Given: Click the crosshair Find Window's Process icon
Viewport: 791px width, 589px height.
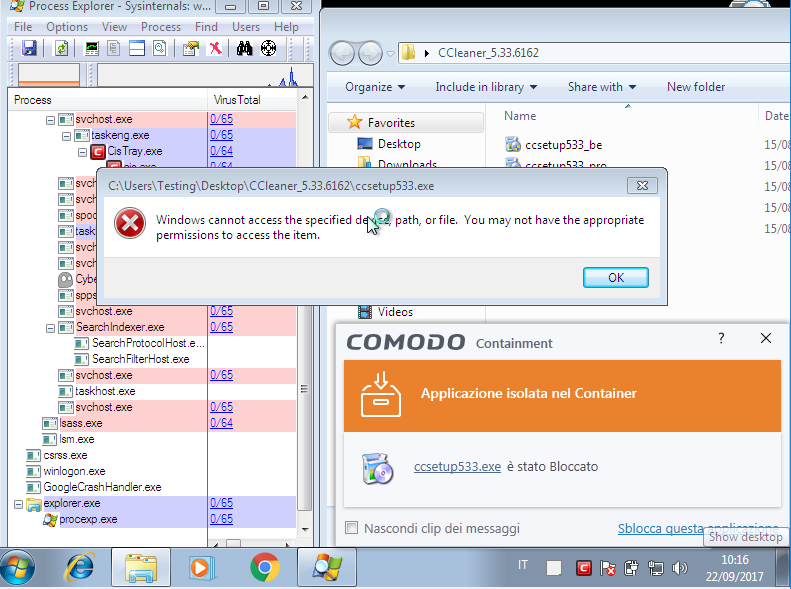Looking at the screenshot, I should pyautogui.click(x=268, y=48).
